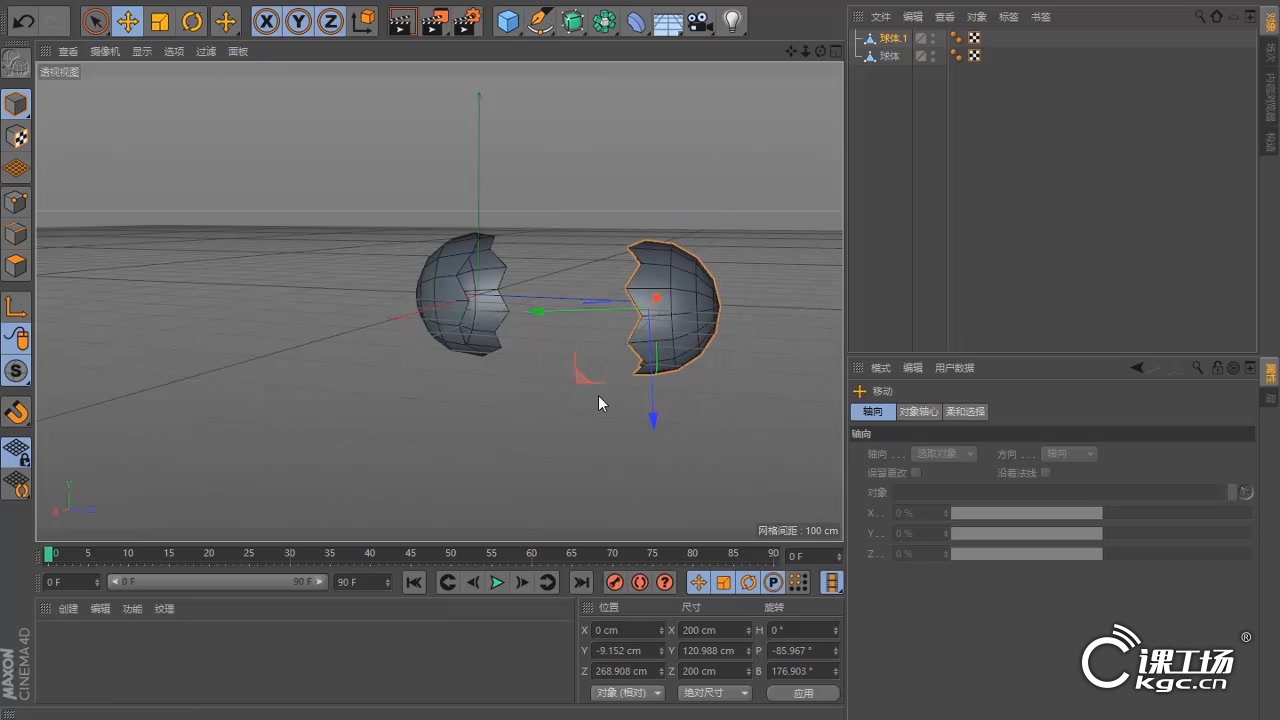
Task: Switch to the 对象轴心 mode button
Action: pos(919,411)
